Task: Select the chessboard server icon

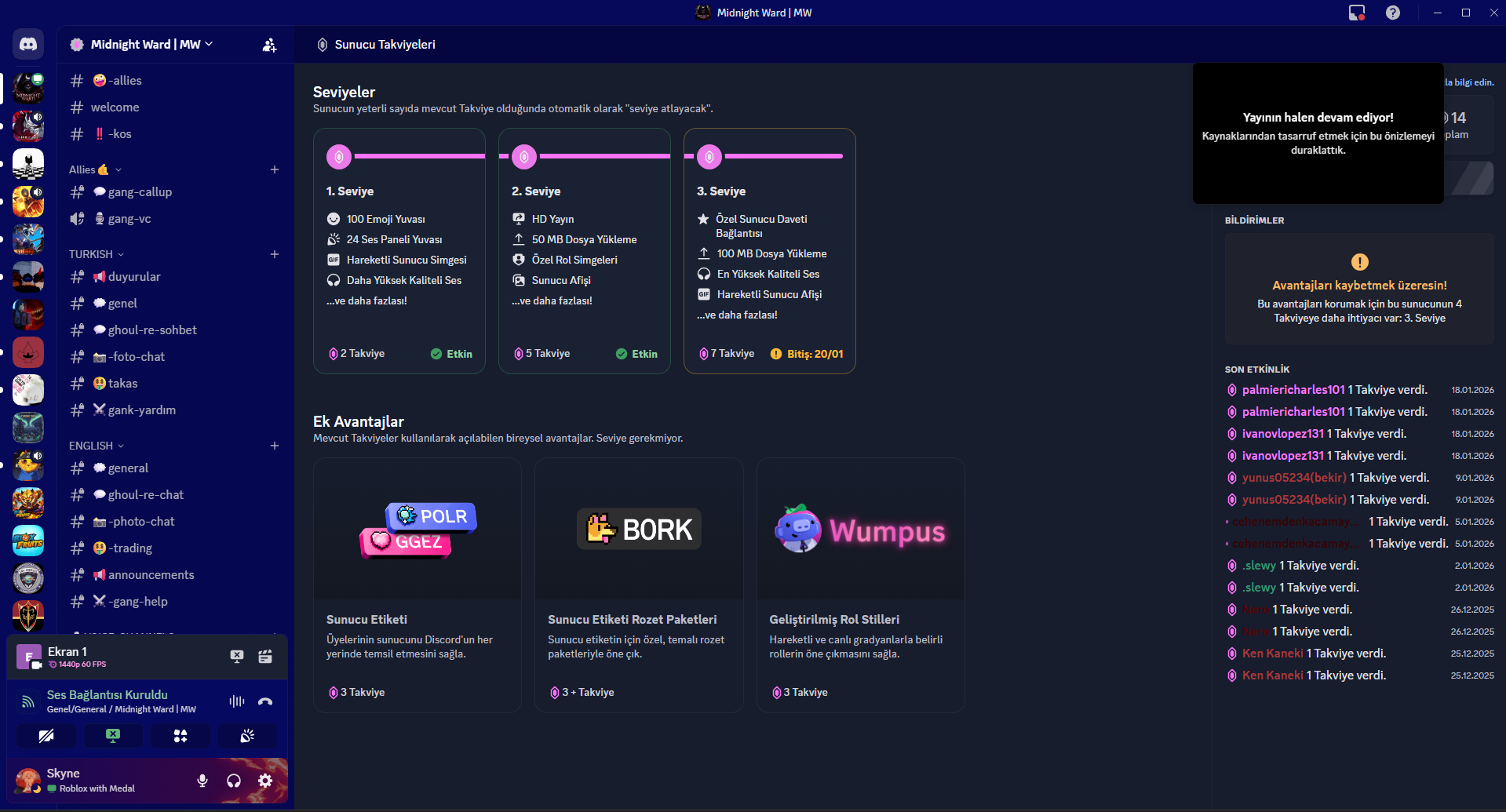Action: point(28,164)
